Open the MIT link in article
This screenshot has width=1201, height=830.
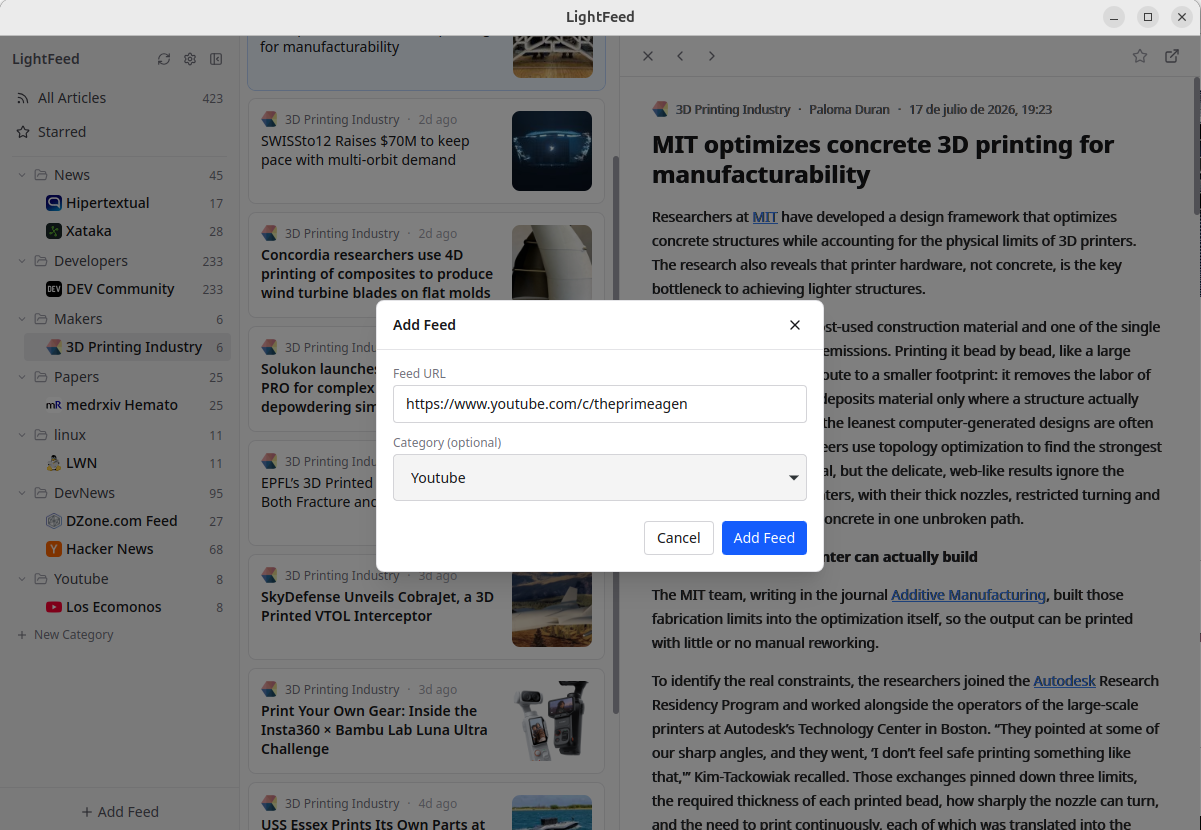(x=765, y=217)
